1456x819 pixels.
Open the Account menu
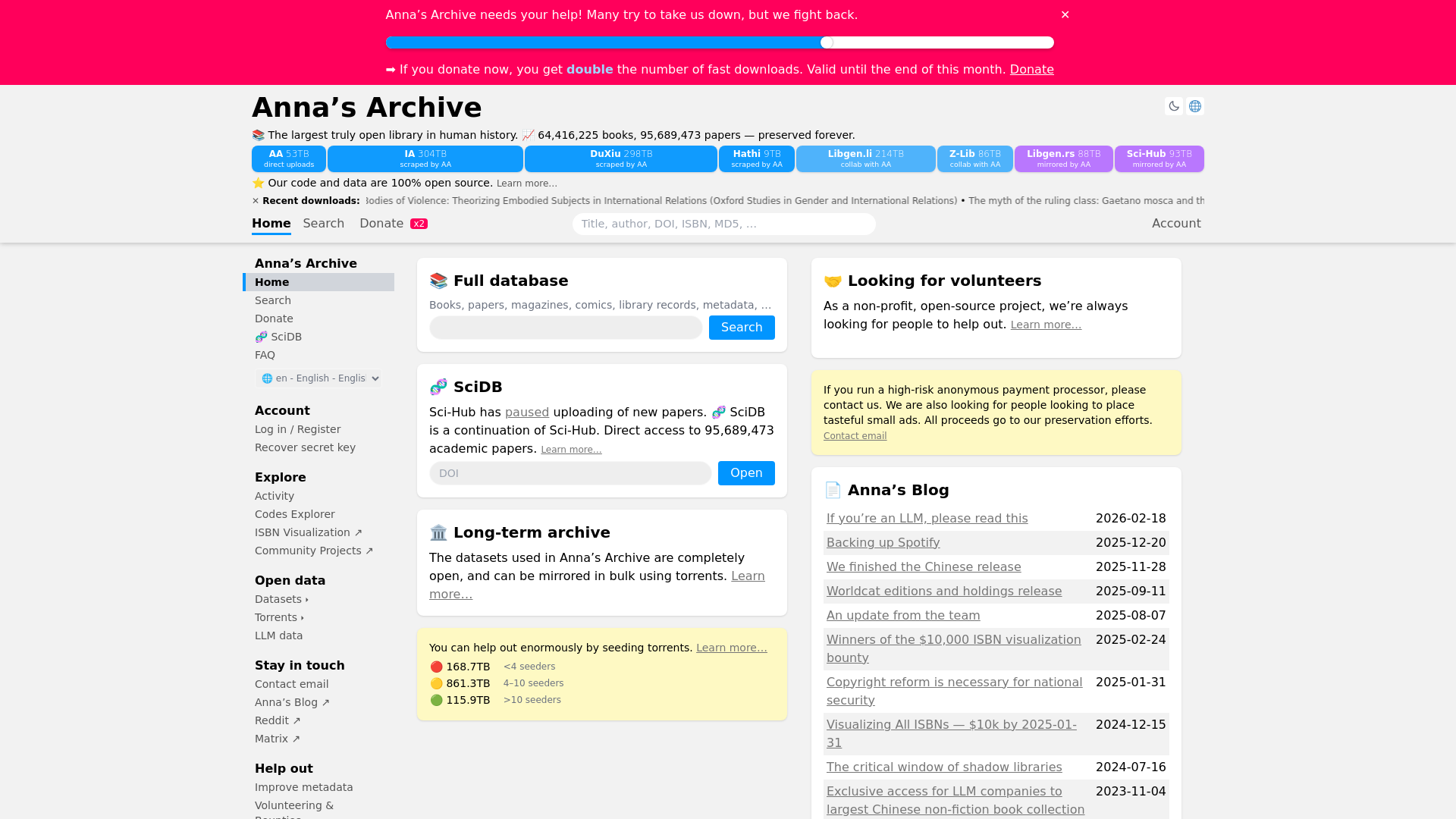[x=1176, y=224]
